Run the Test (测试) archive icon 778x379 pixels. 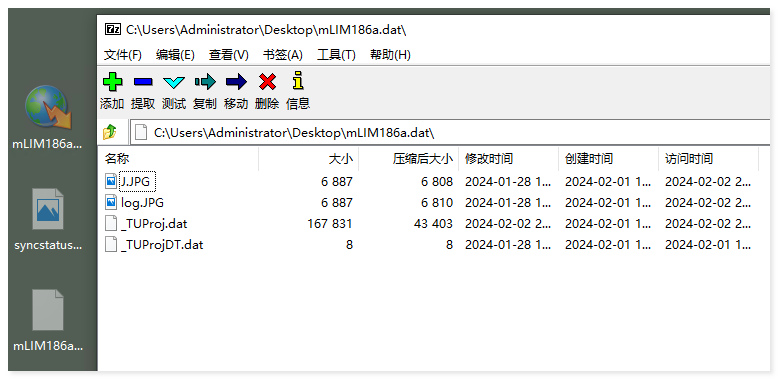coord(174,82)
